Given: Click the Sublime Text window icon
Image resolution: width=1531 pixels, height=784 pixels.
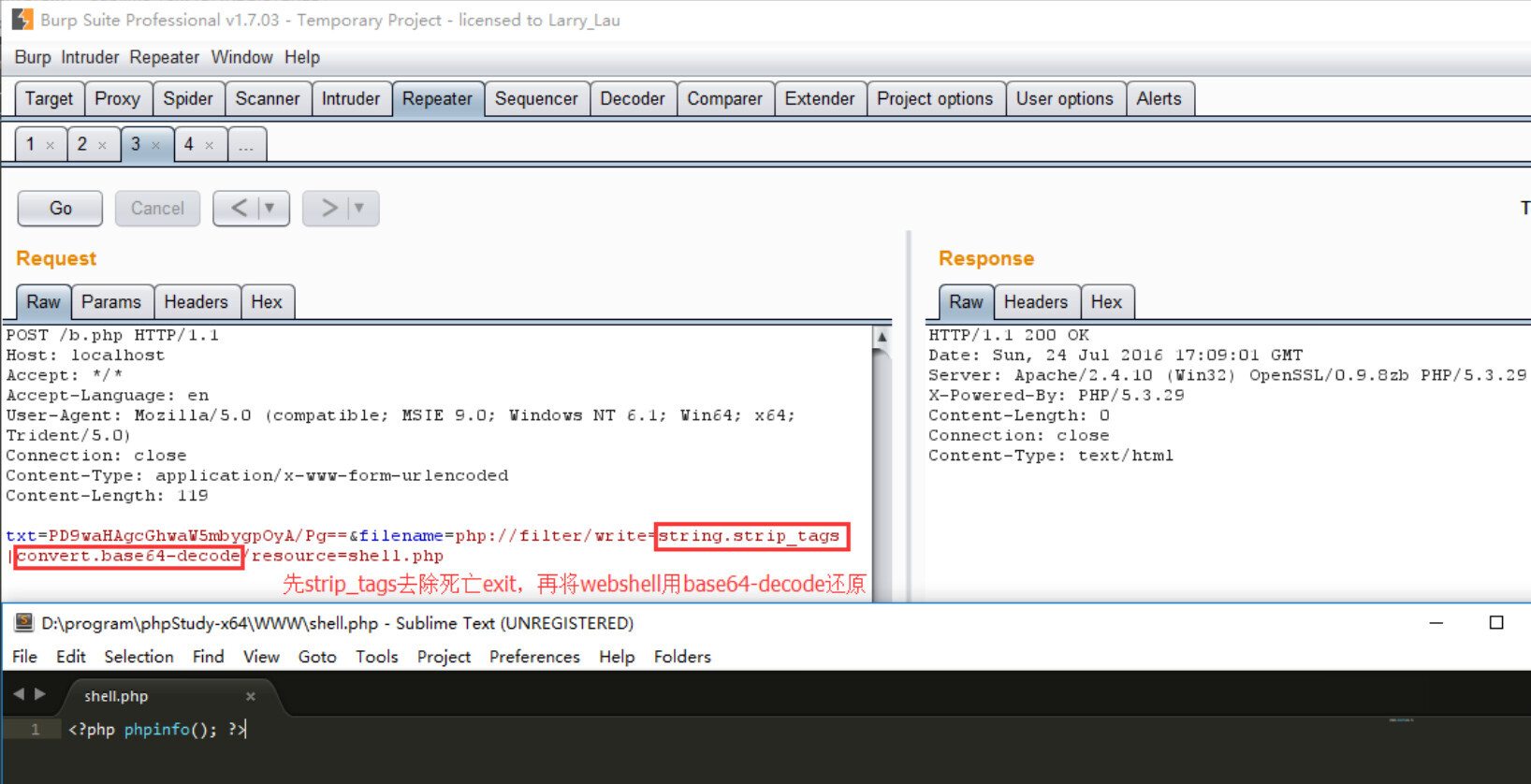Looking at the screenshot, I should coord(24,623).
